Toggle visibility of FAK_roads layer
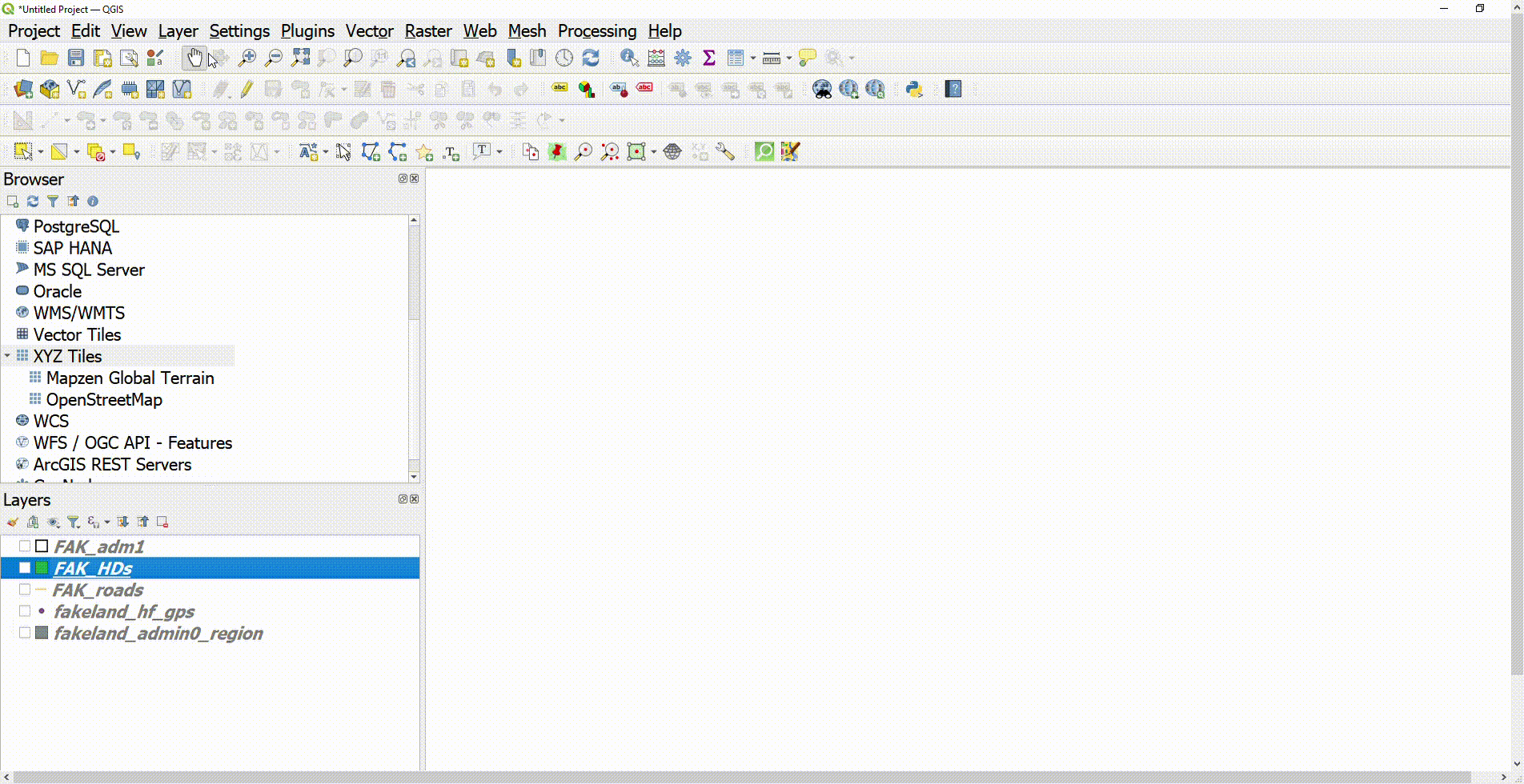Image resolution: width=1524 pixels, height=784 pixels. [25, 590]
